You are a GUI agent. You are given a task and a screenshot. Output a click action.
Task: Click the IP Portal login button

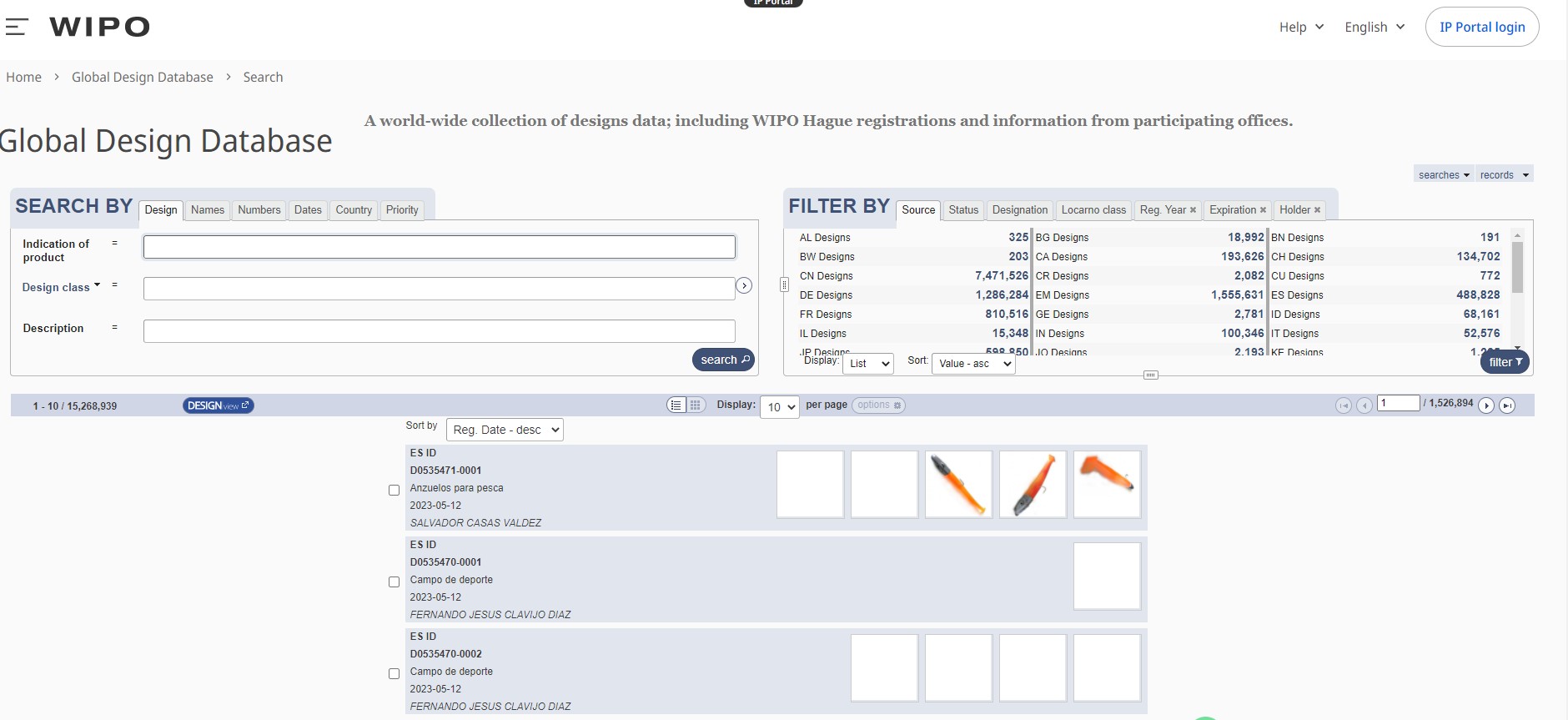(1482, 27)
